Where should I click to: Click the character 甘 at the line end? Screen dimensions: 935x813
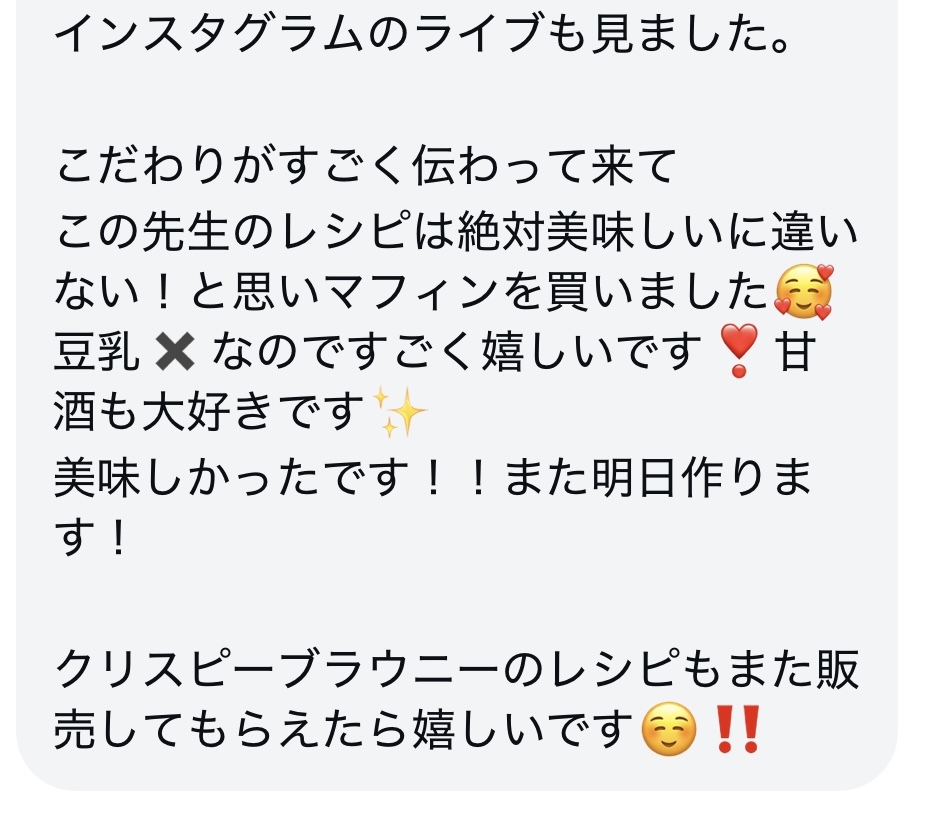[795, 352]
